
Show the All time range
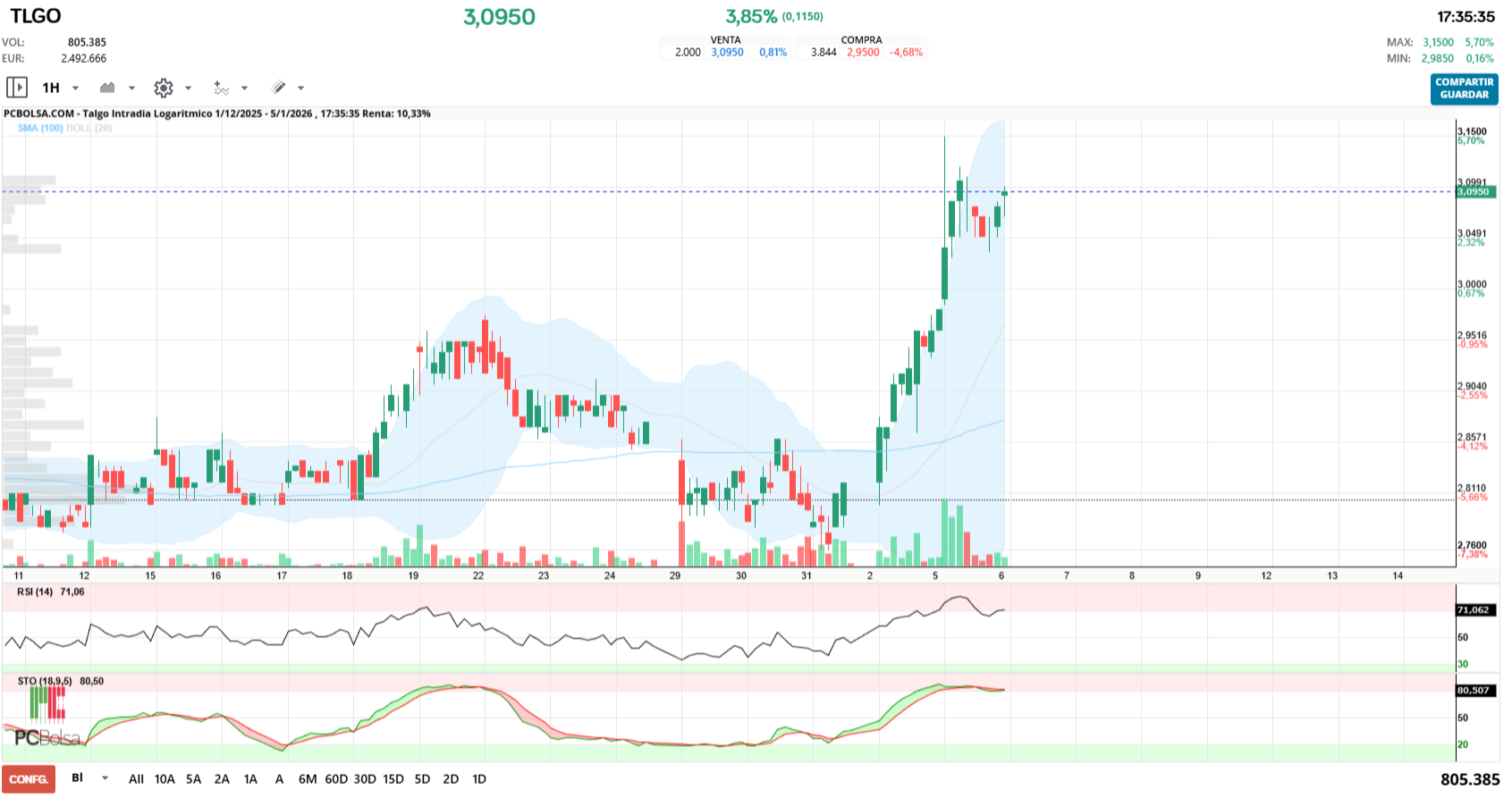pos(136,779)
